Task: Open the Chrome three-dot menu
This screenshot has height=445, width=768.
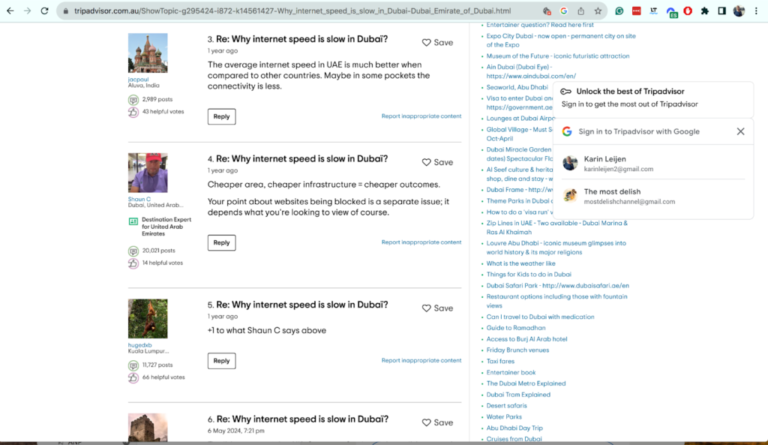Action: tap(756, 11)
